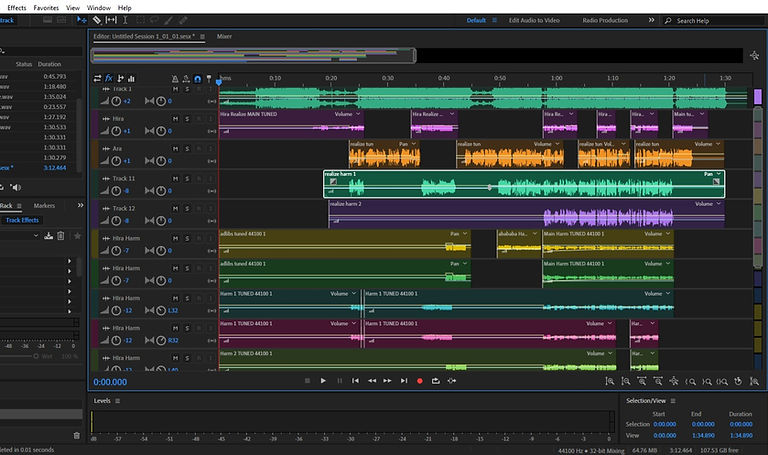
Task: Start recording with the red Record button
Action: point(420,381)
